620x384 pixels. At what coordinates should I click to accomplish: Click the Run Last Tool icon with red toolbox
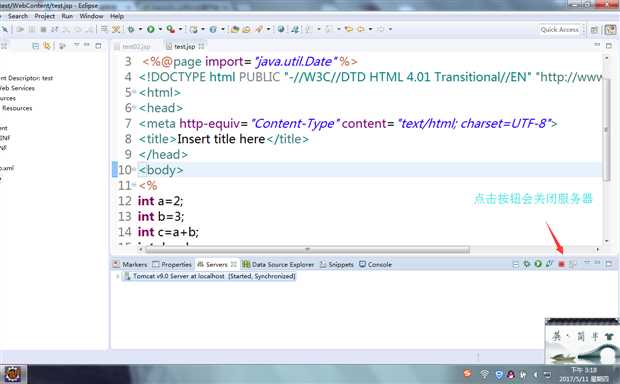tap(170, 29)
